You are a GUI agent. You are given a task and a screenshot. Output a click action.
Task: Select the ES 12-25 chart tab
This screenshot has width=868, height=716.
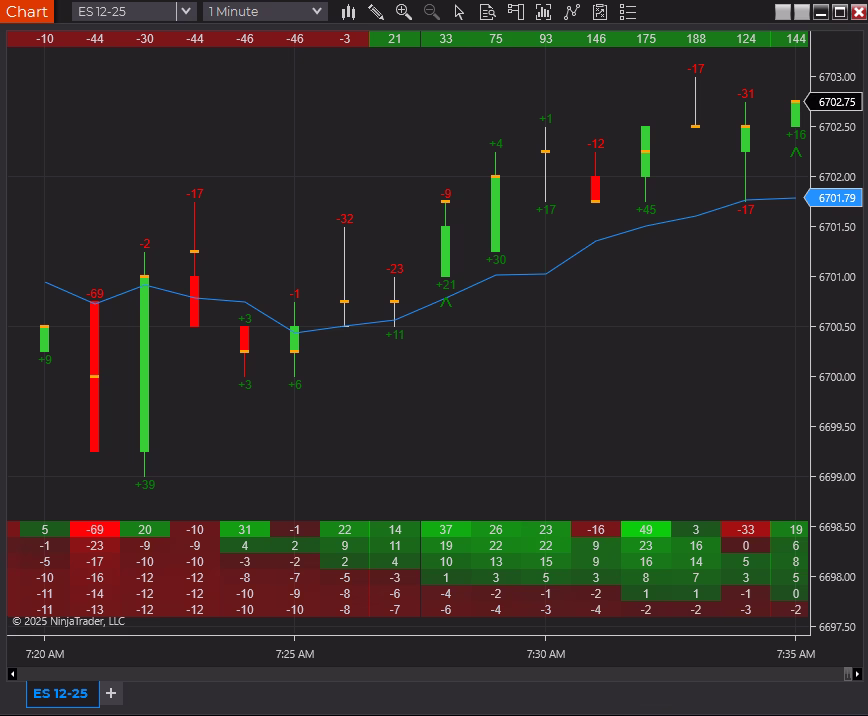[x=60, y=693]
